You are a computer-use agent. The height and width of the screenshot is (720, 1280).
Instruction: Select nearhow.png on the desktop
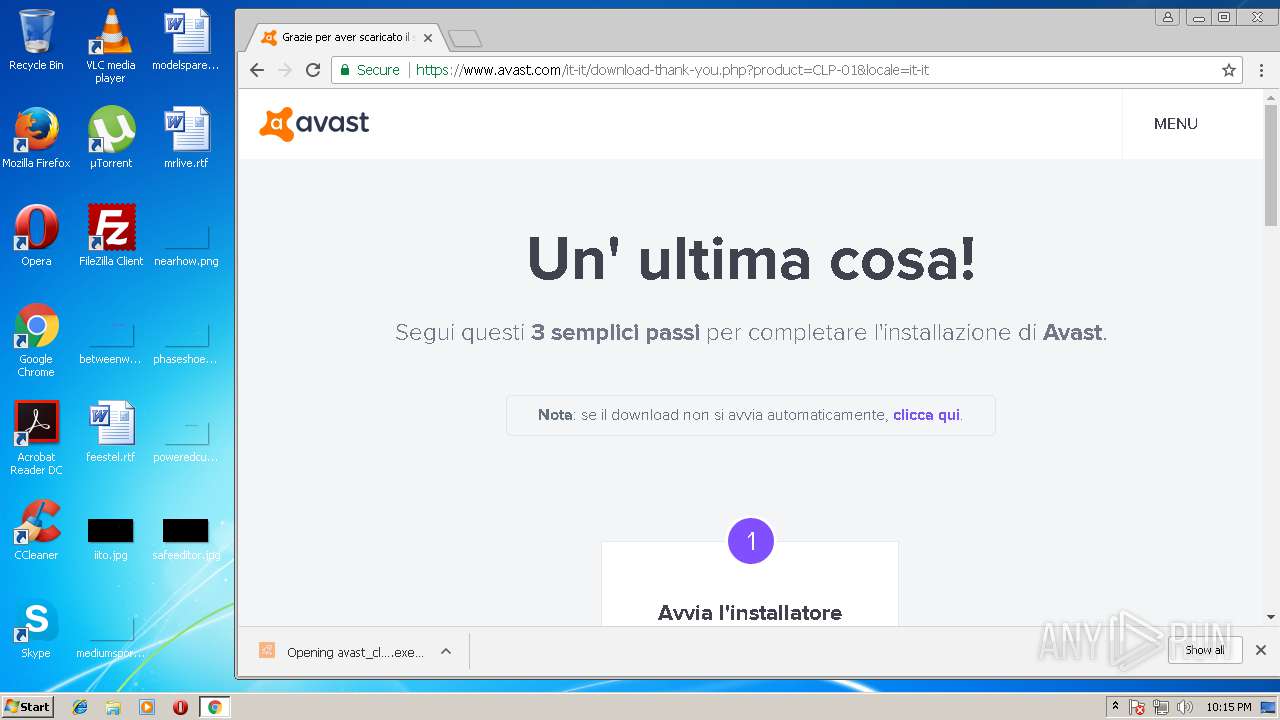pyautogui.click(x=186, y=244)
